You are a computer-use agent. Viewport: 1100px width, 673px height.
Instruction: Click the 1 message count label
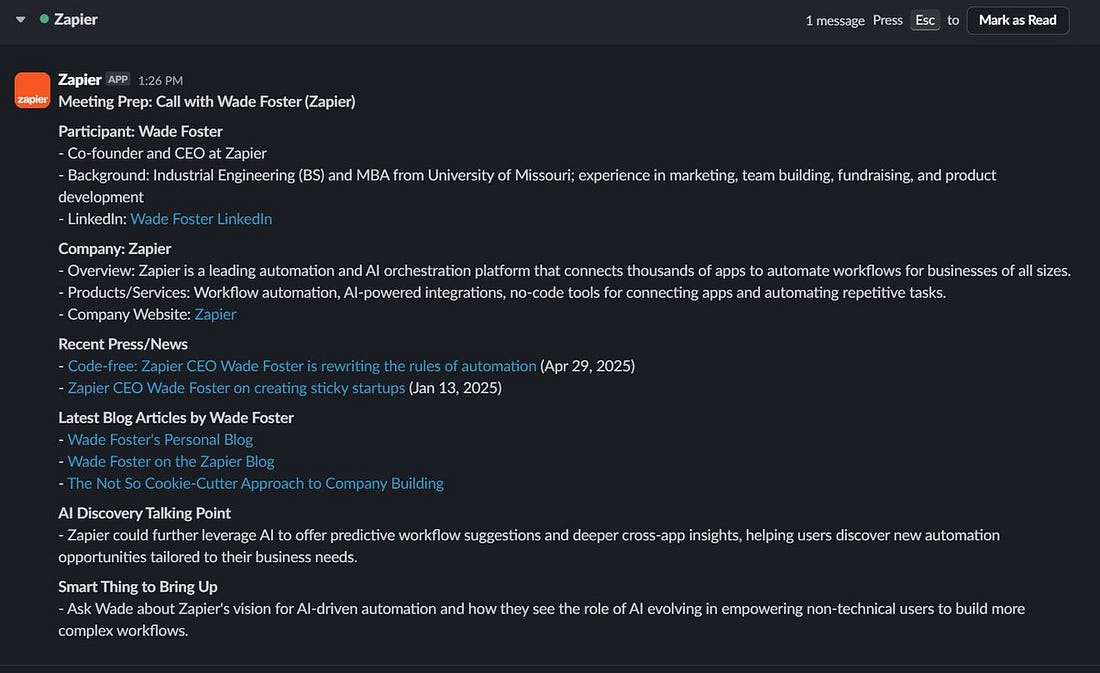click(835, 21)
